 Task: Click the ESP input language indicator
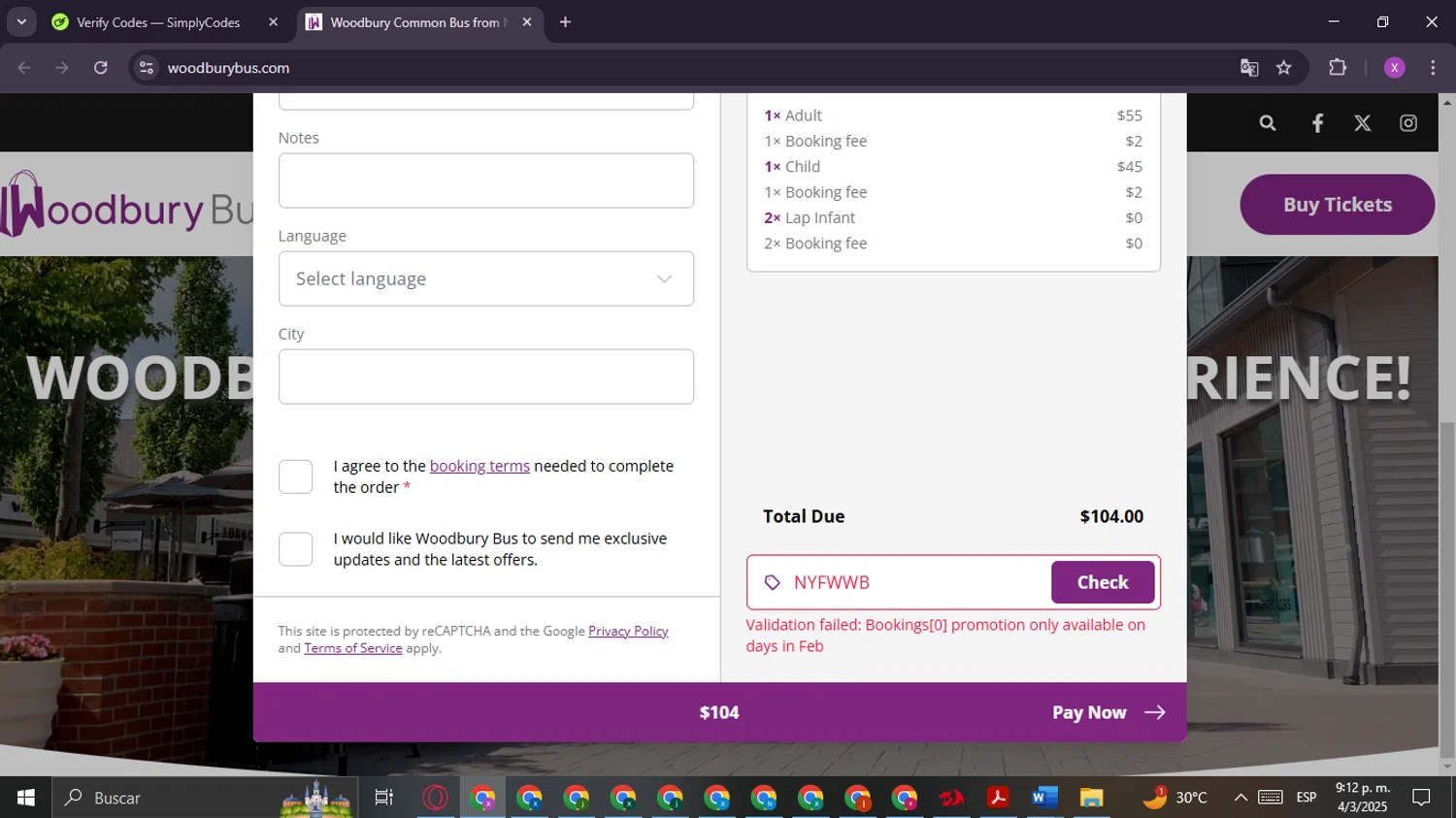click(1307, 798)
